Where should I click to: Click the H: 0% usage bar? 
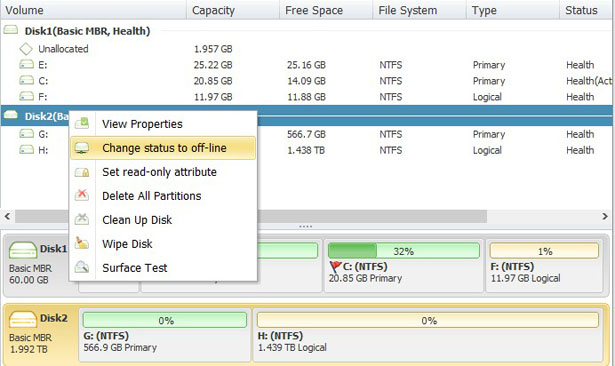pos(428,320)
